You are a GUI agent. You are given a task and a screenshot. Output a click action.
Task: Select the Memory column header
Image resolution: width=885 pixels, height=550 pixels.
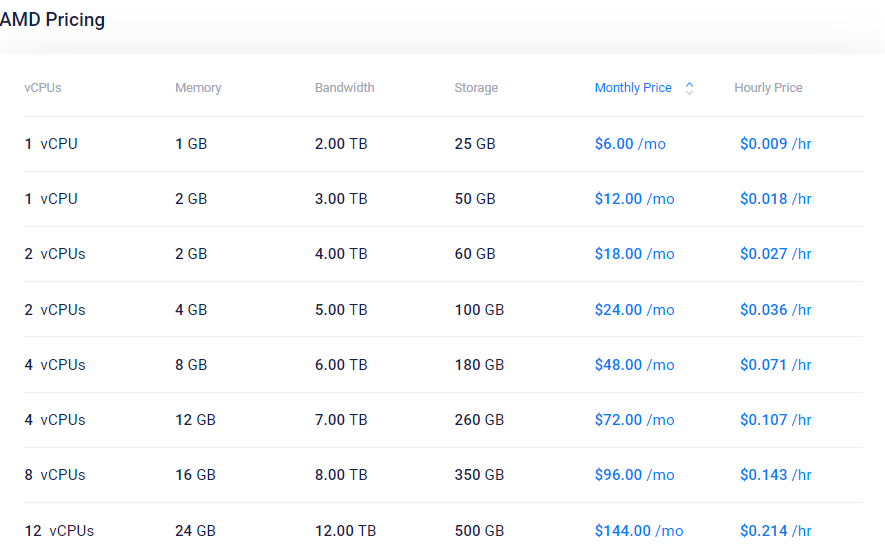tap(198, 88)
